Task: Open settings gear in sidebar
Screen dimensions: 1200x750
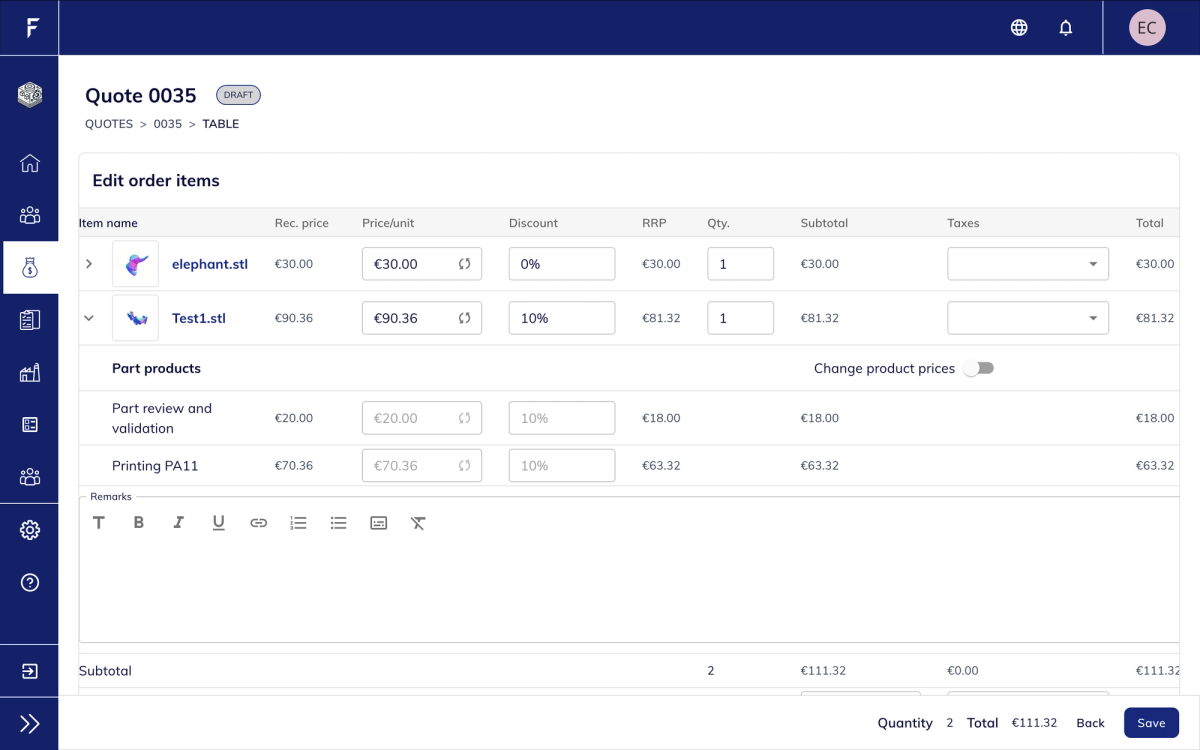Action: coord(30,530)
